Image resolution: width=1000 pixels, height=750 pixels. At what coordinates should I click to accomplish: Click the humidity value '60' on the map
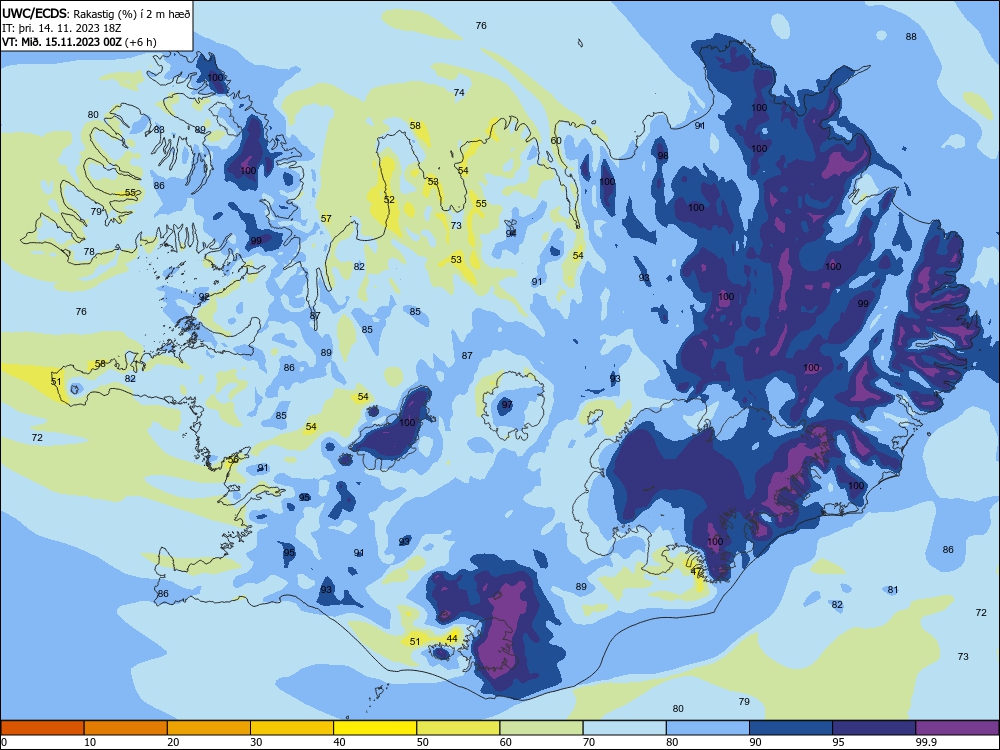click(x=556, y=140)
